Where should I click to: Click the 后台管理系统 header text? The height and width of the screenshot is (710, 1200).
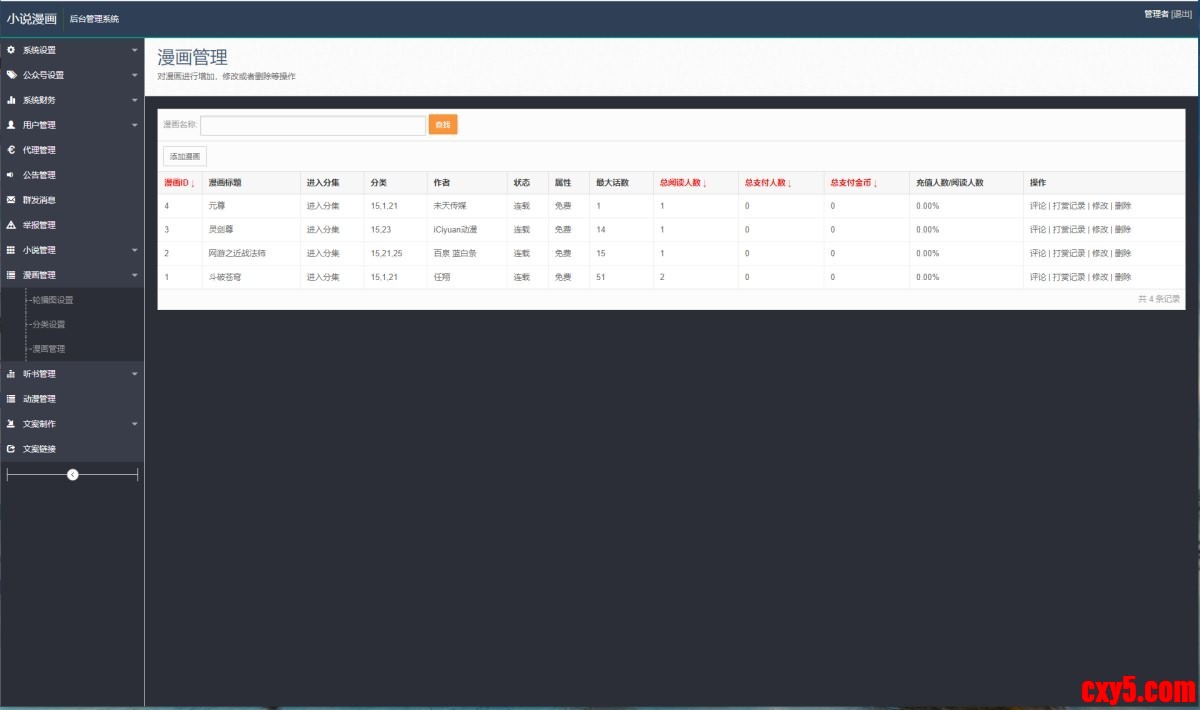pos(94,19)
